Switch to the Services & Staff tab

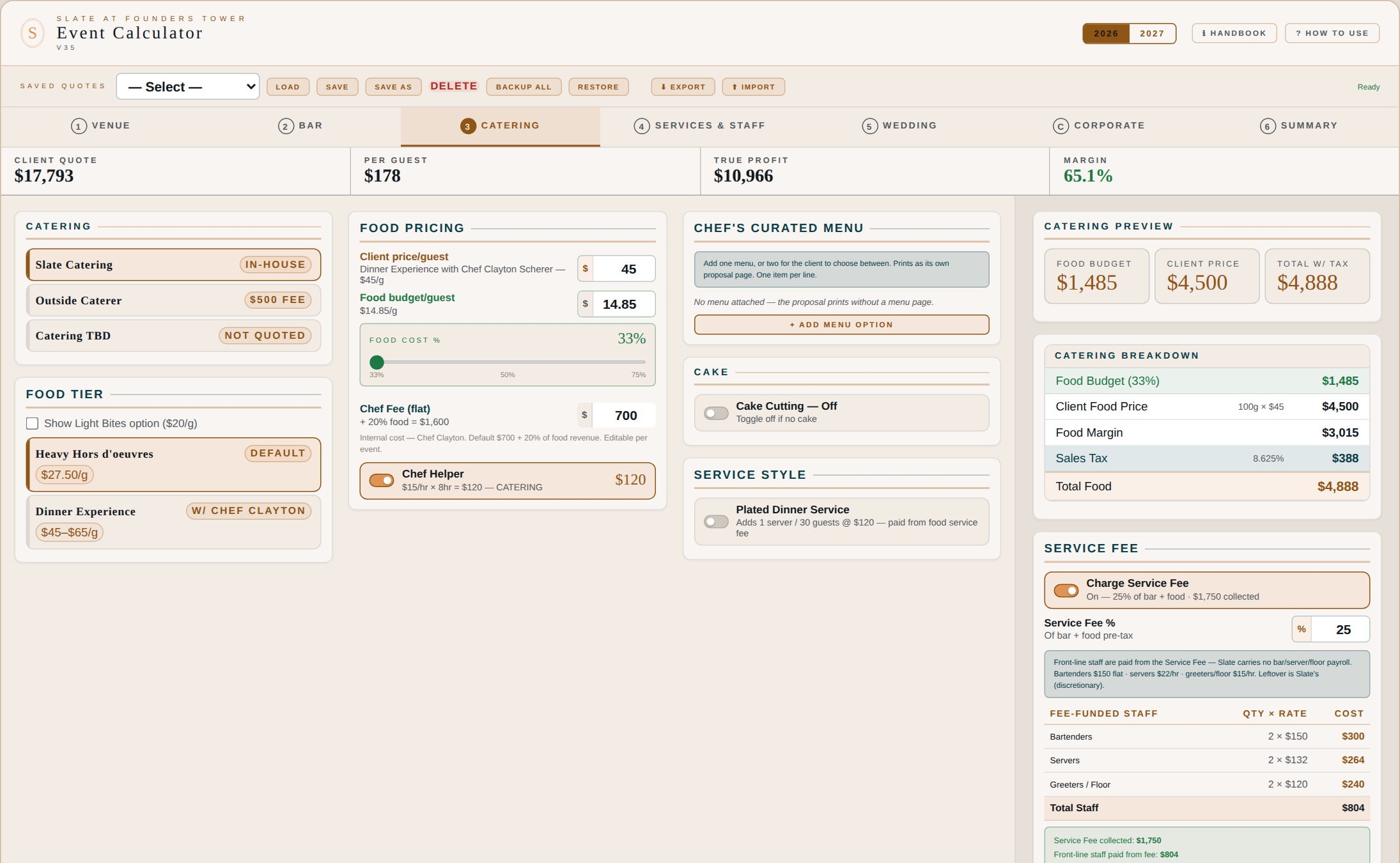coord(699,126)
